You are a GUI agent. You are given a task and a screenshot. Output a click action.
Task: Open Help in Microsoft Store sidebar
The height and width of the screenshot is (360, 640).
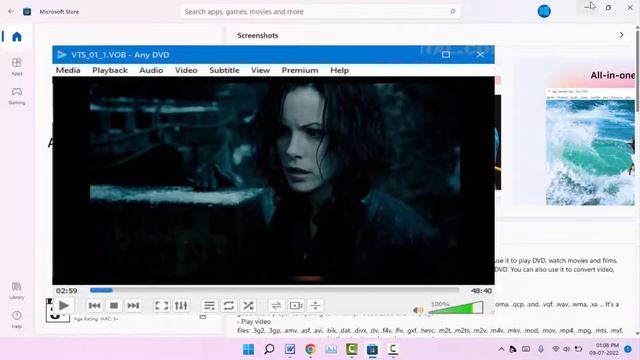tap(17, 319)
